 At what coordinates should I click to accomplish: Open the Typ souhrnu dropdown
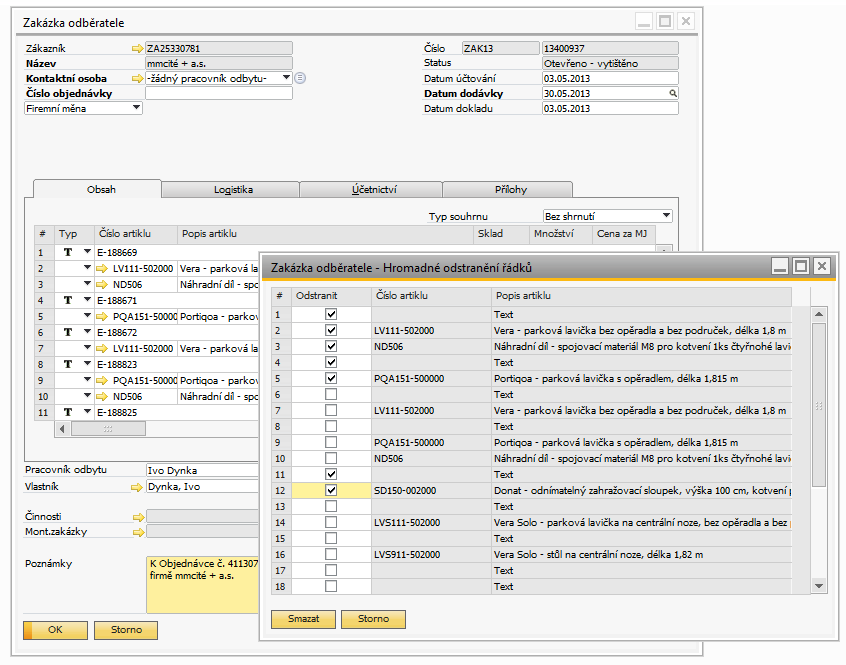click(666, 216)
